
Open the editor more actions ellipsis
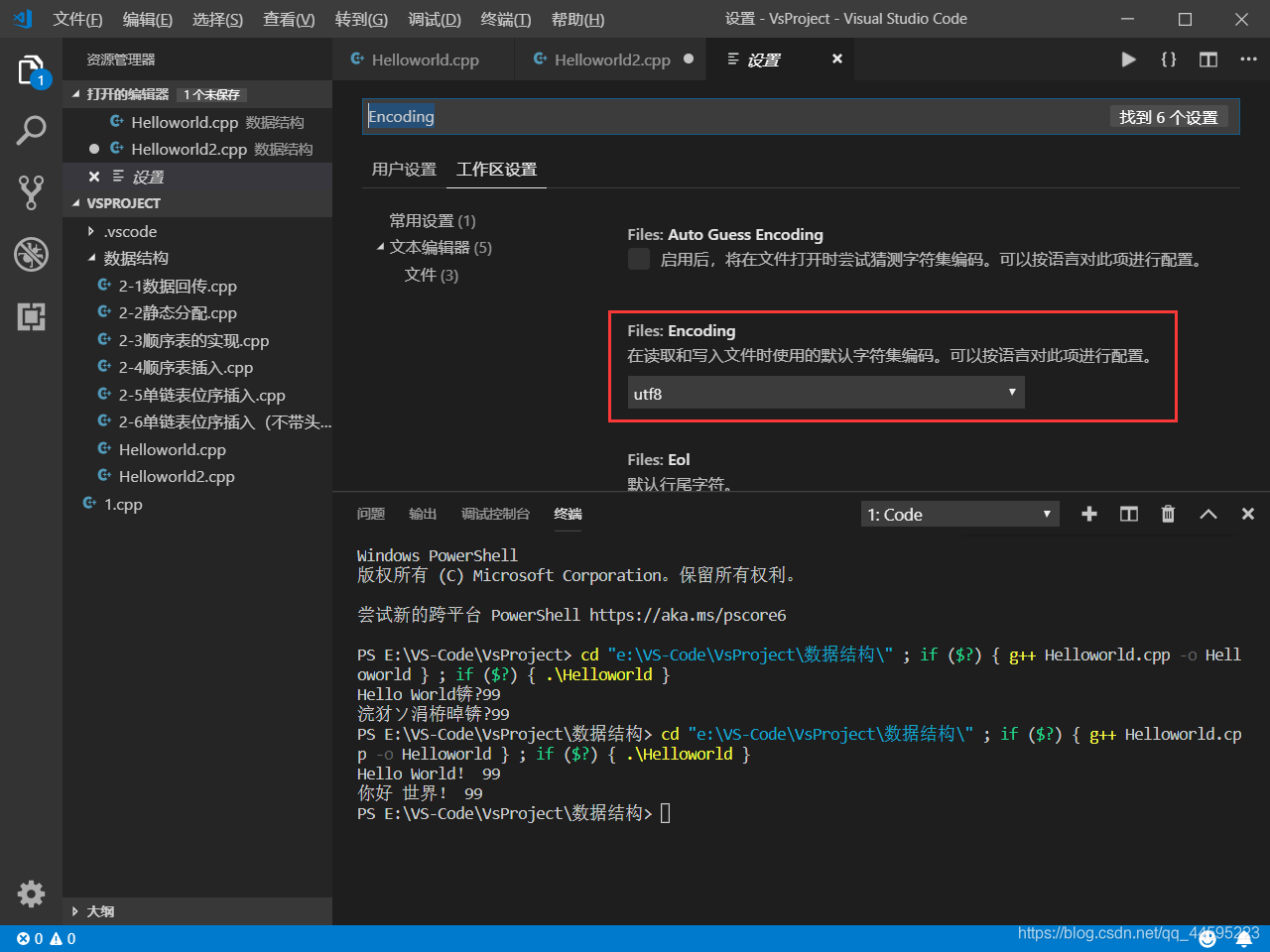click(x=1248, y=59)
